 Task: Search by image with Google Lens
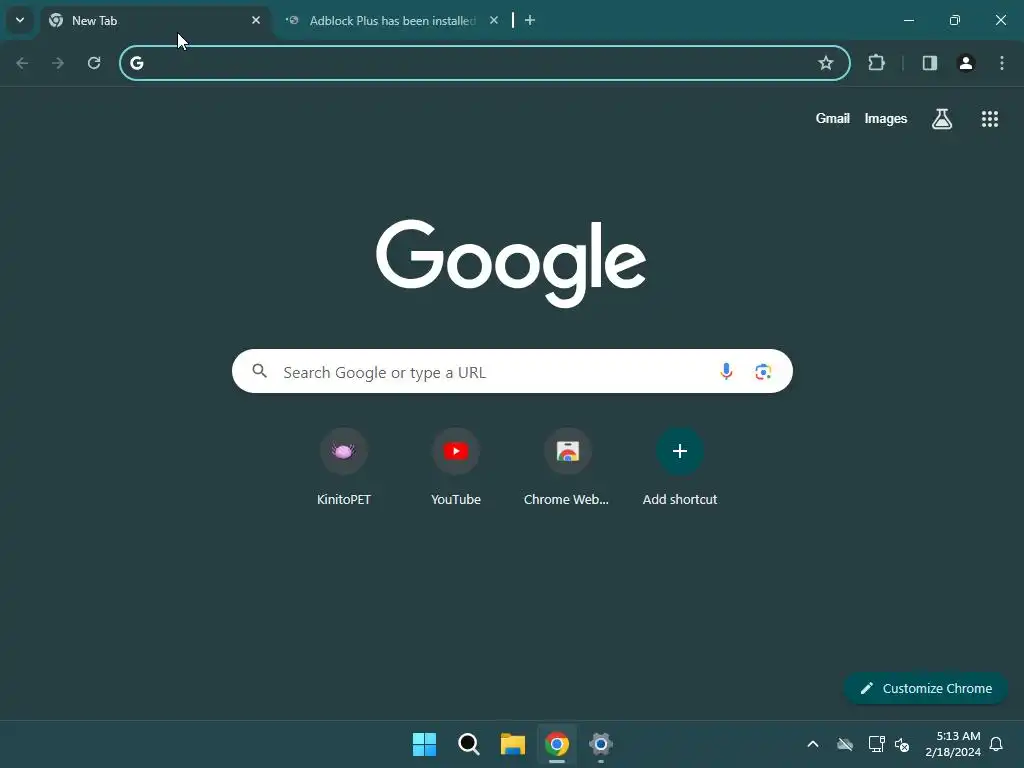[x=763, y=372]
